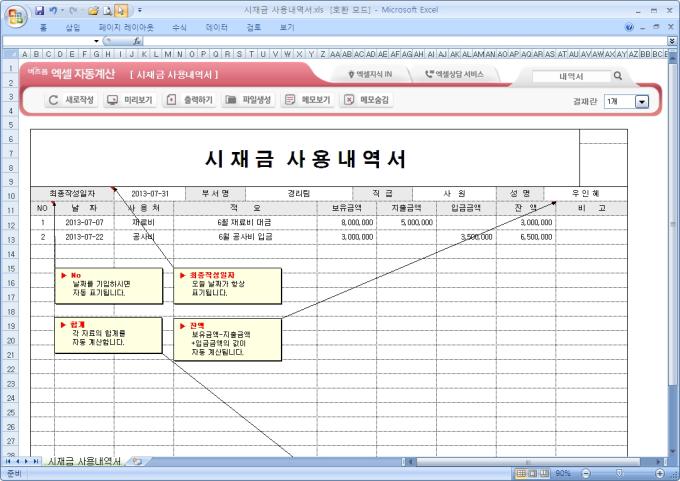Image resolution: width=680 pixels, height=481 pixels.
Task: Select the 6월 재료비 대금 cell
Action: point(245,223)
